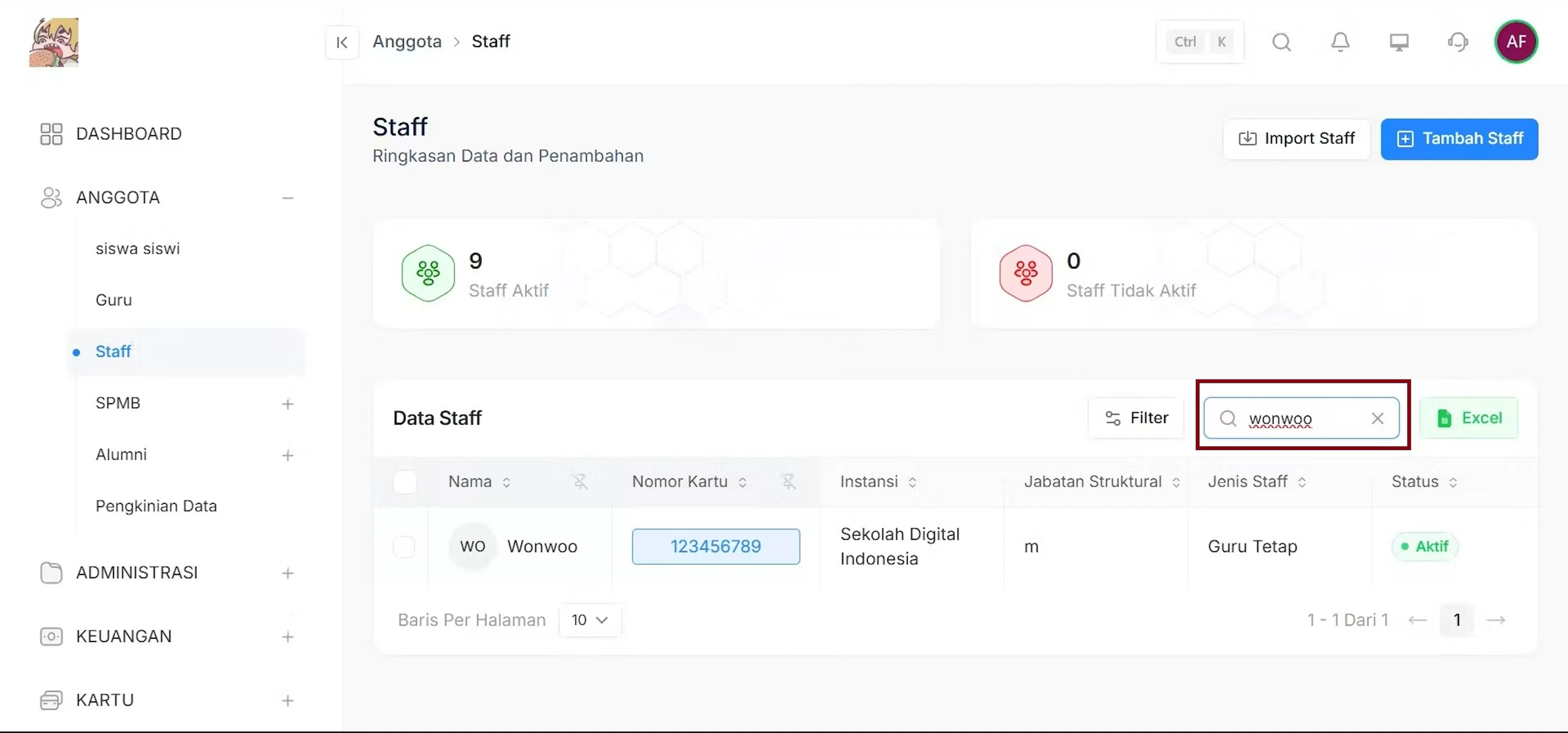The image size is (1568, 733).
Task: Unpin the Nomor Kartu column
Action: pyautogui.click(x=788, y=482)
